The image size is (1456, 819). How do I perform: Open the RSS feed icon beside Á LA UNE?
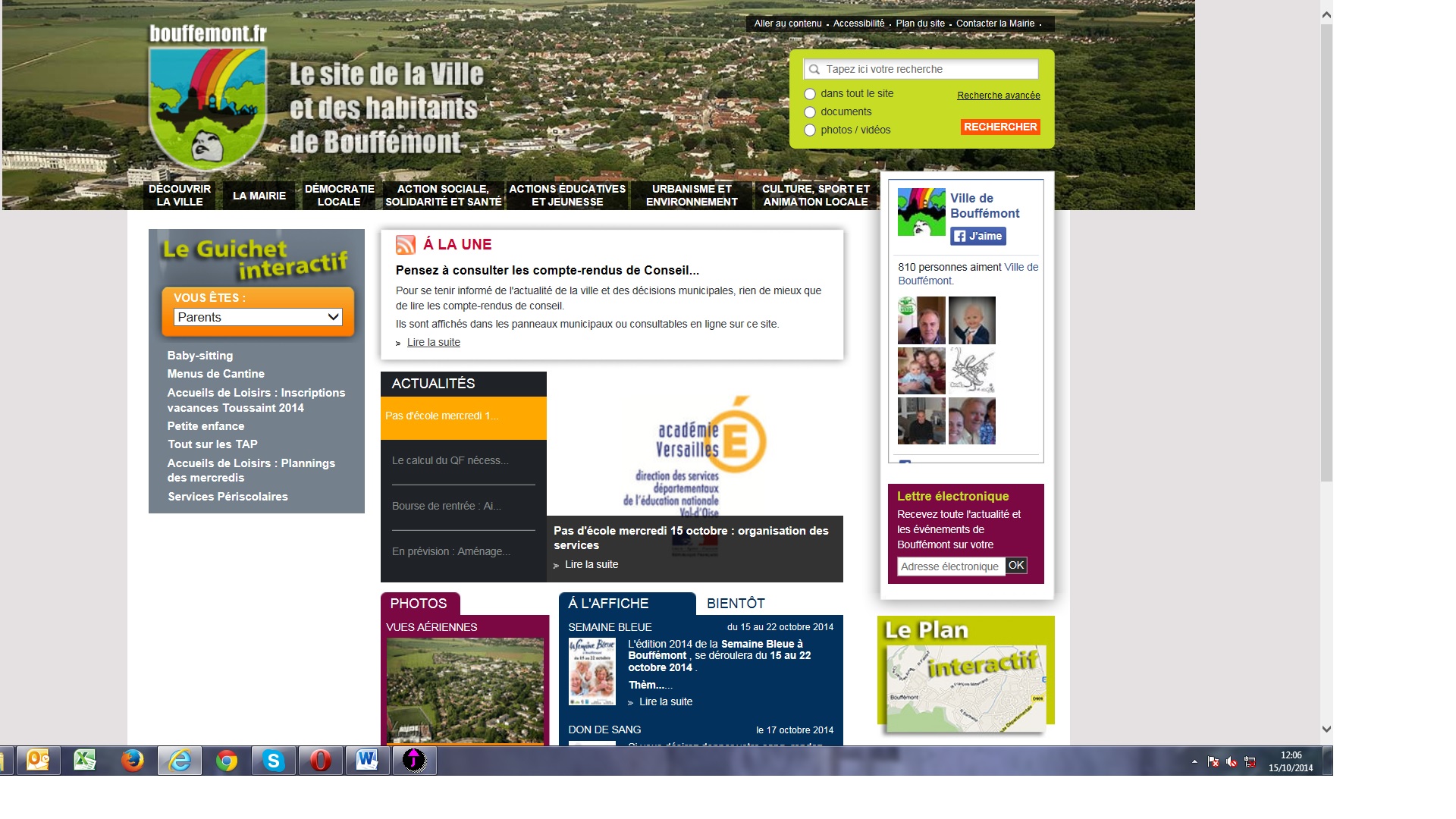tap(405, 245)
